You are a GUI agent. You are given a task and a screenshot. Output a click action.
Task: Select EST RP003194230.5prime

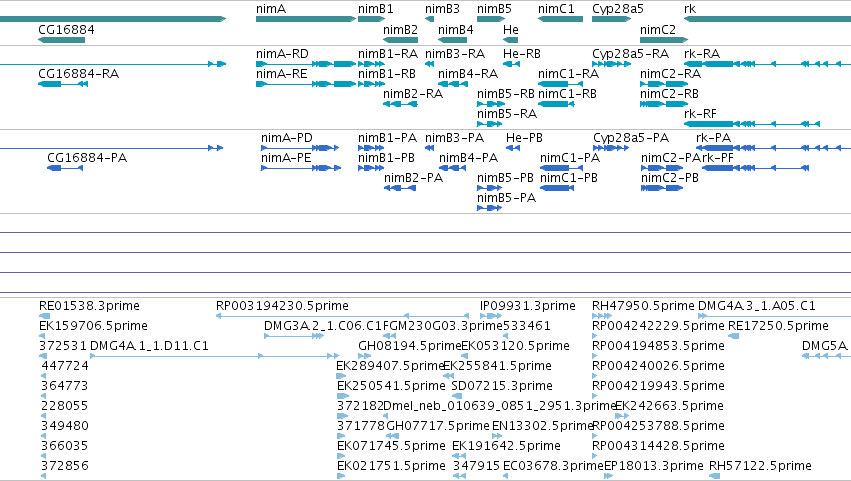click(342, 316)
